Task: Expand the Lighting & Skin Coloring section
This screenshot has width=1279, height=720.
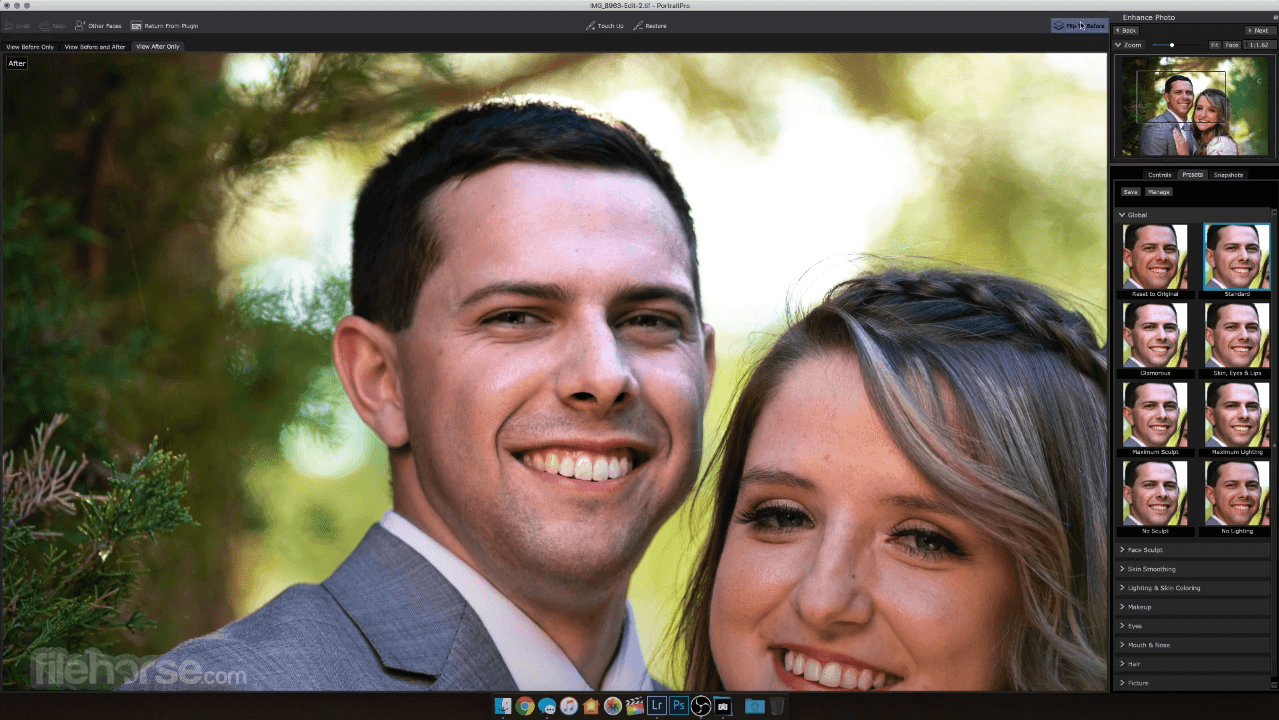Action: pyautogui.click(x=1192, y=588)
